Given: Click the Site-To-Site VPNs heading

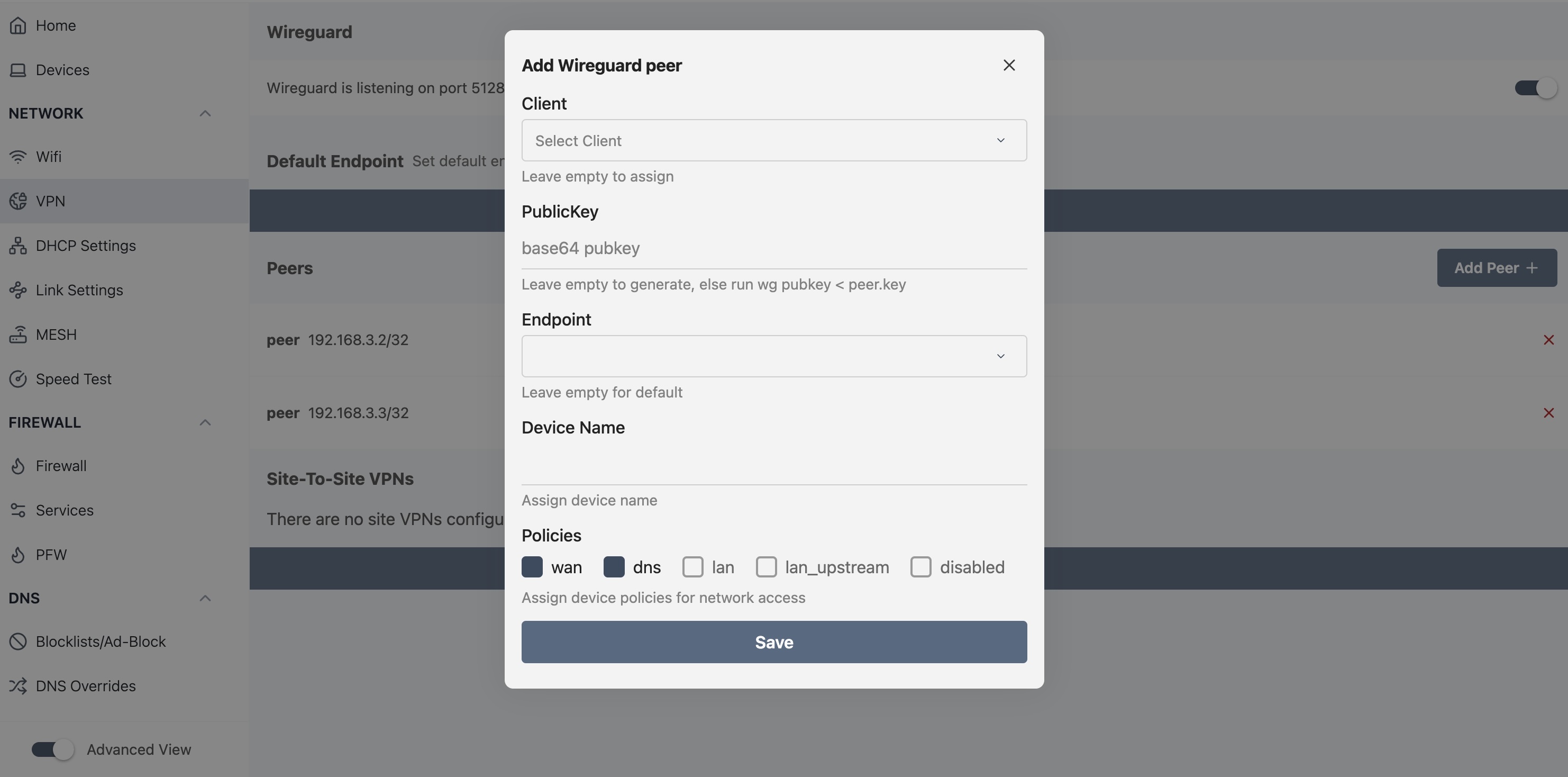Looking at the screenshot, I should (340, 479).
